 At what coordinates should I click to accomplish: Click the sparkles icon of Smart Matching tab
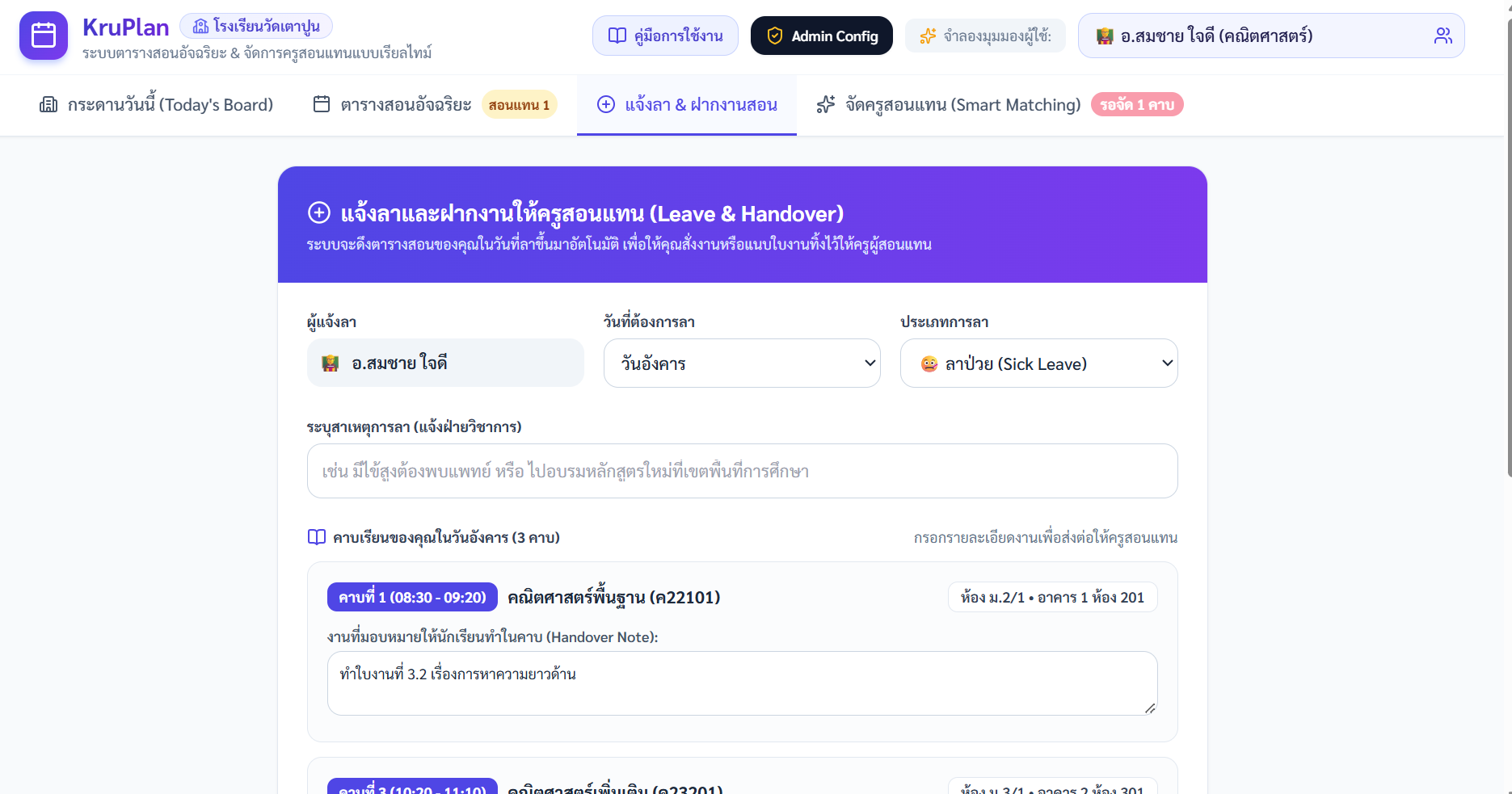point(826,104)
